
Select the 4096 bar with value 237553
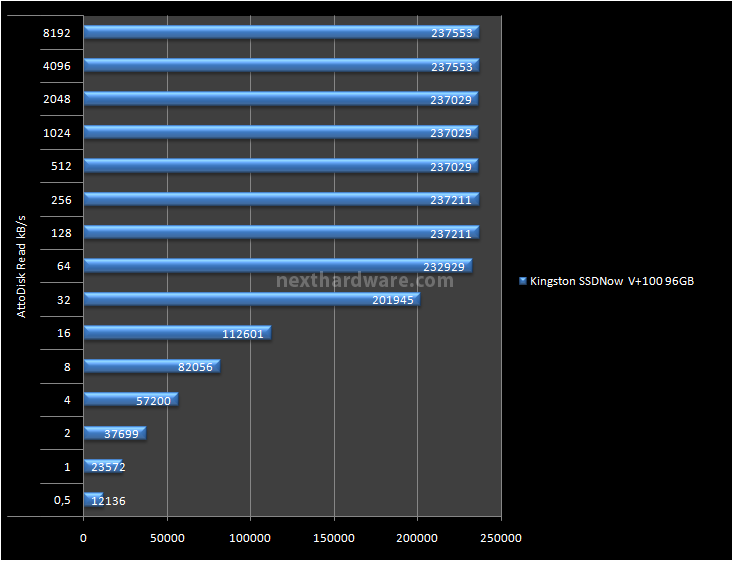281,66
